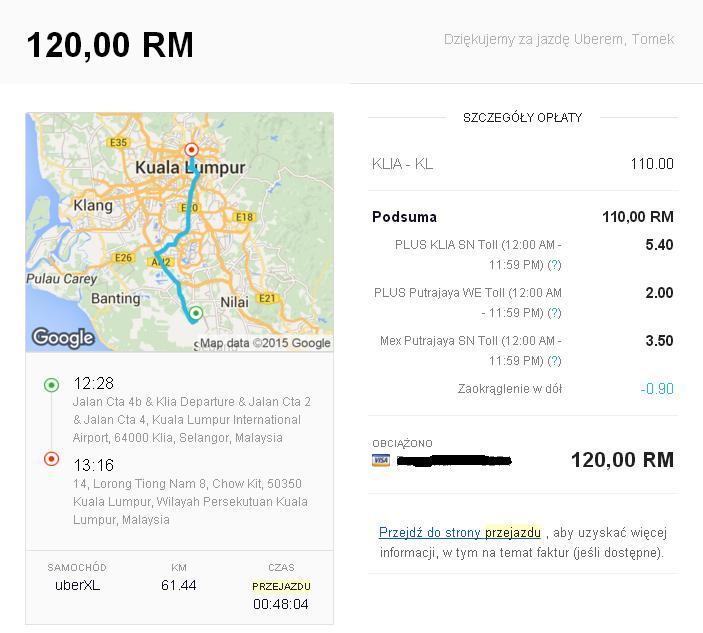Click the trip duration '00:48:04'
703x633 pixels.
point(281,604)
